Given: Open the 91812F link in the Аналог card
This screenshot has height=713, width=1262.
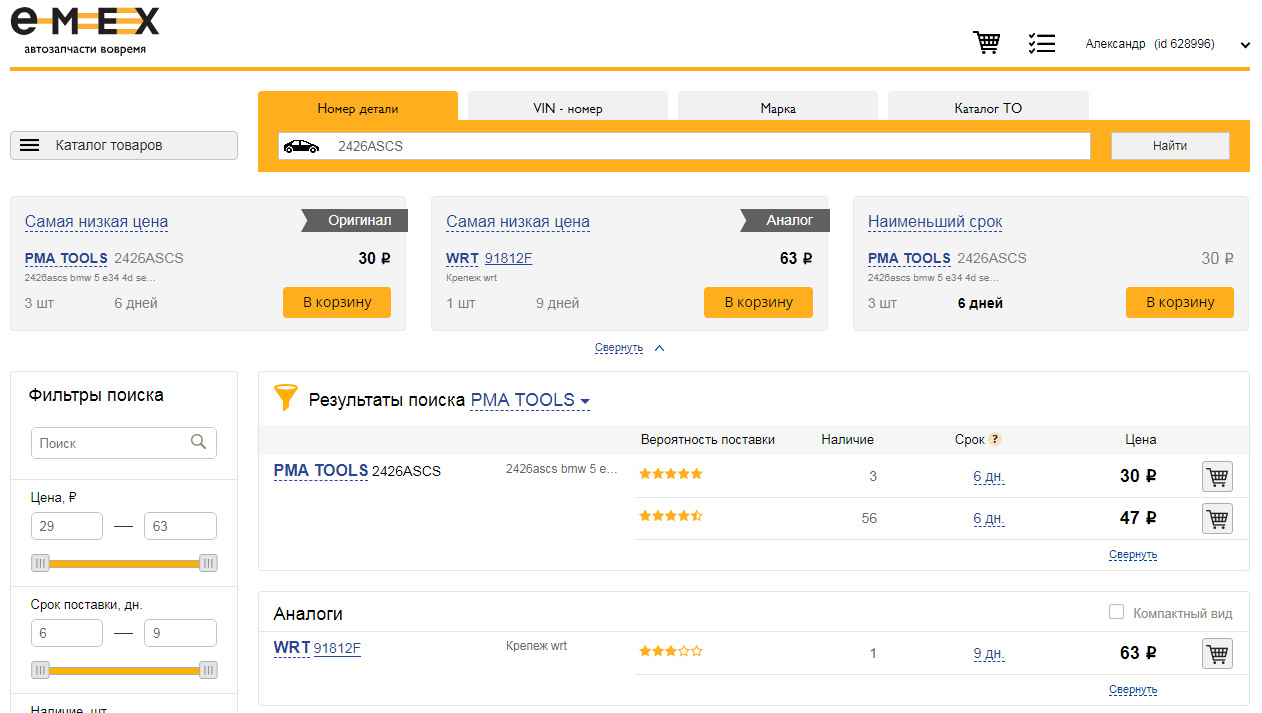Looking at the screenshot, I should coord(509,259).
